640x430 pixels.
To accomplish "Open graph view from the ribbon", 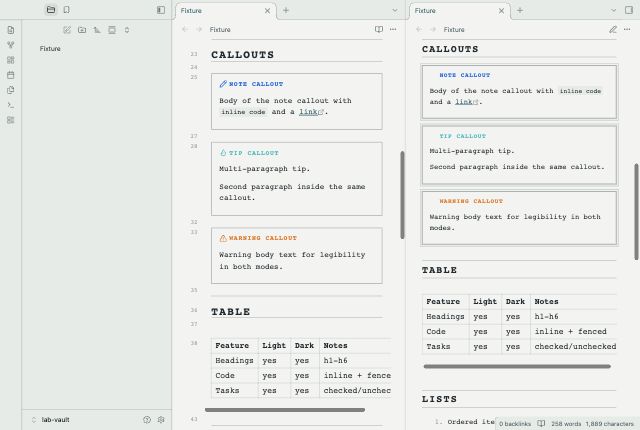I will click(x=11, y=45).
